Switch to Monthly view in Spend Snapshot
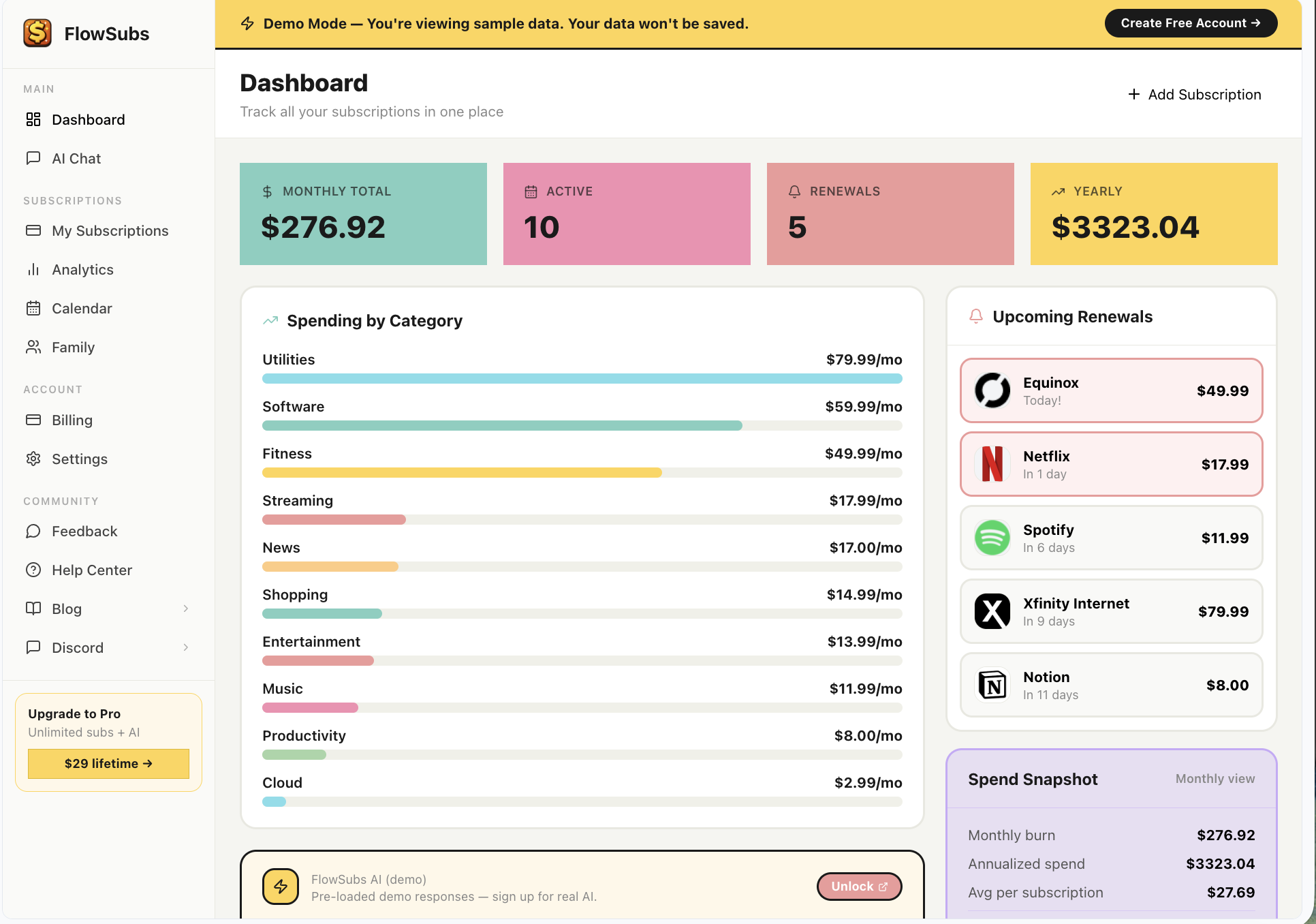Screen dimensions: 1316x924 click(x=1215, y=778)
